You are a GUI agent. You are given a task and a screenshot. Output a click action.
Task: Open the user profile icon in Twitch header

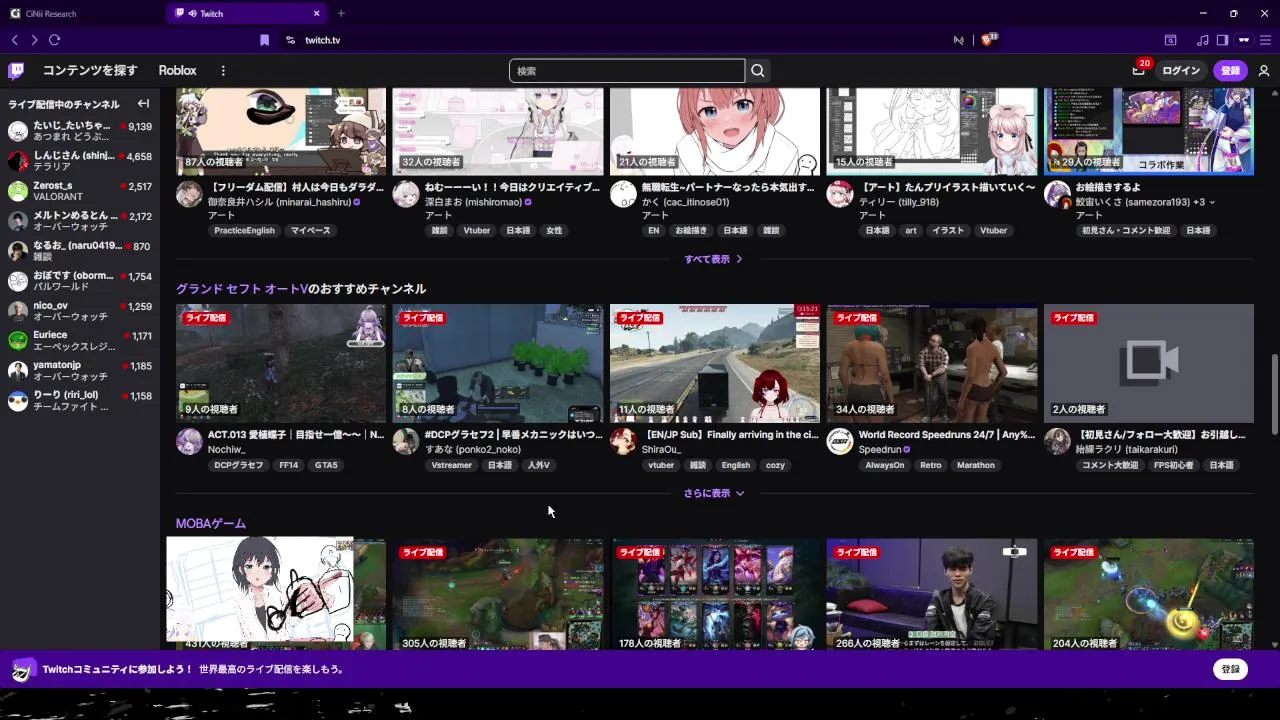(1264, 71)
